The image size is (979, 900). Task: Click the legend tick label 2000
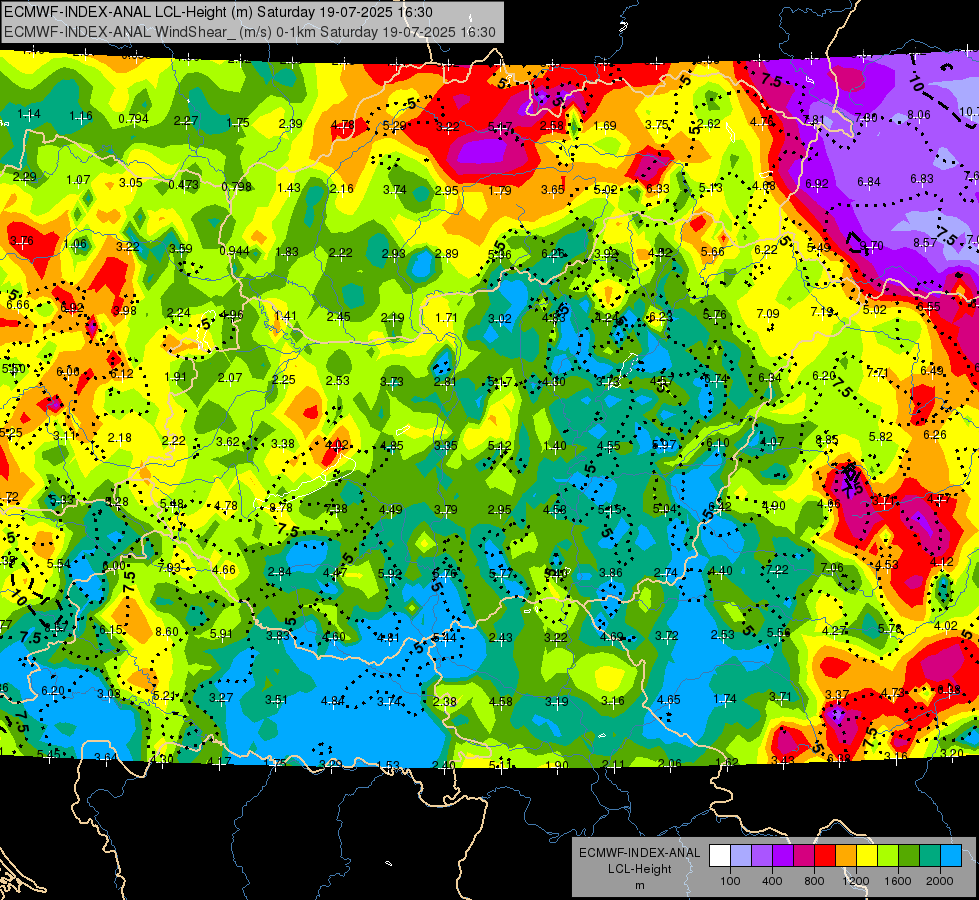tap(939, 881)
